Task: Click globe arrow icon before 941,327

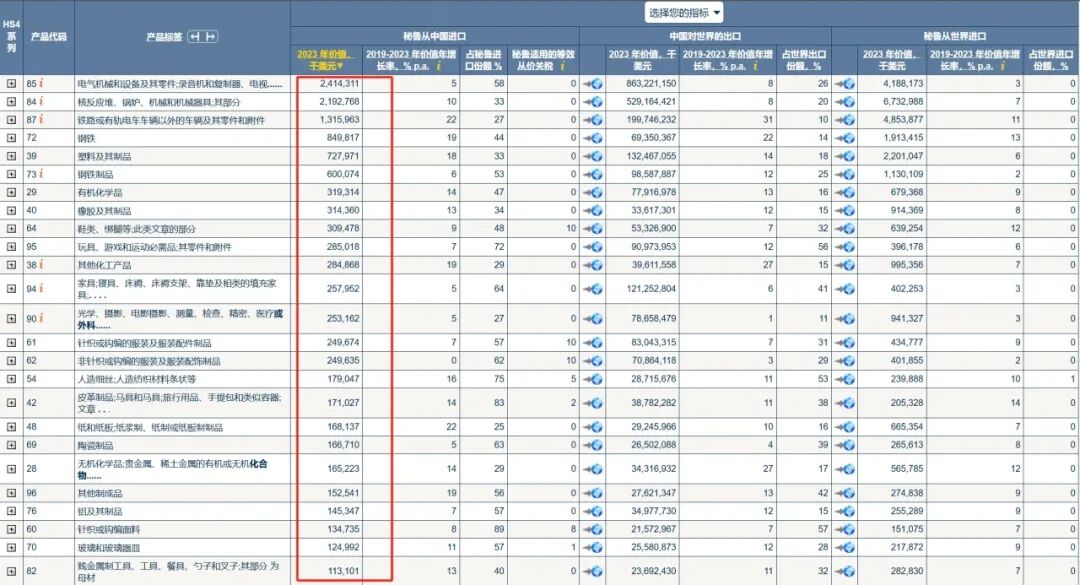Action: click(844, 318)
